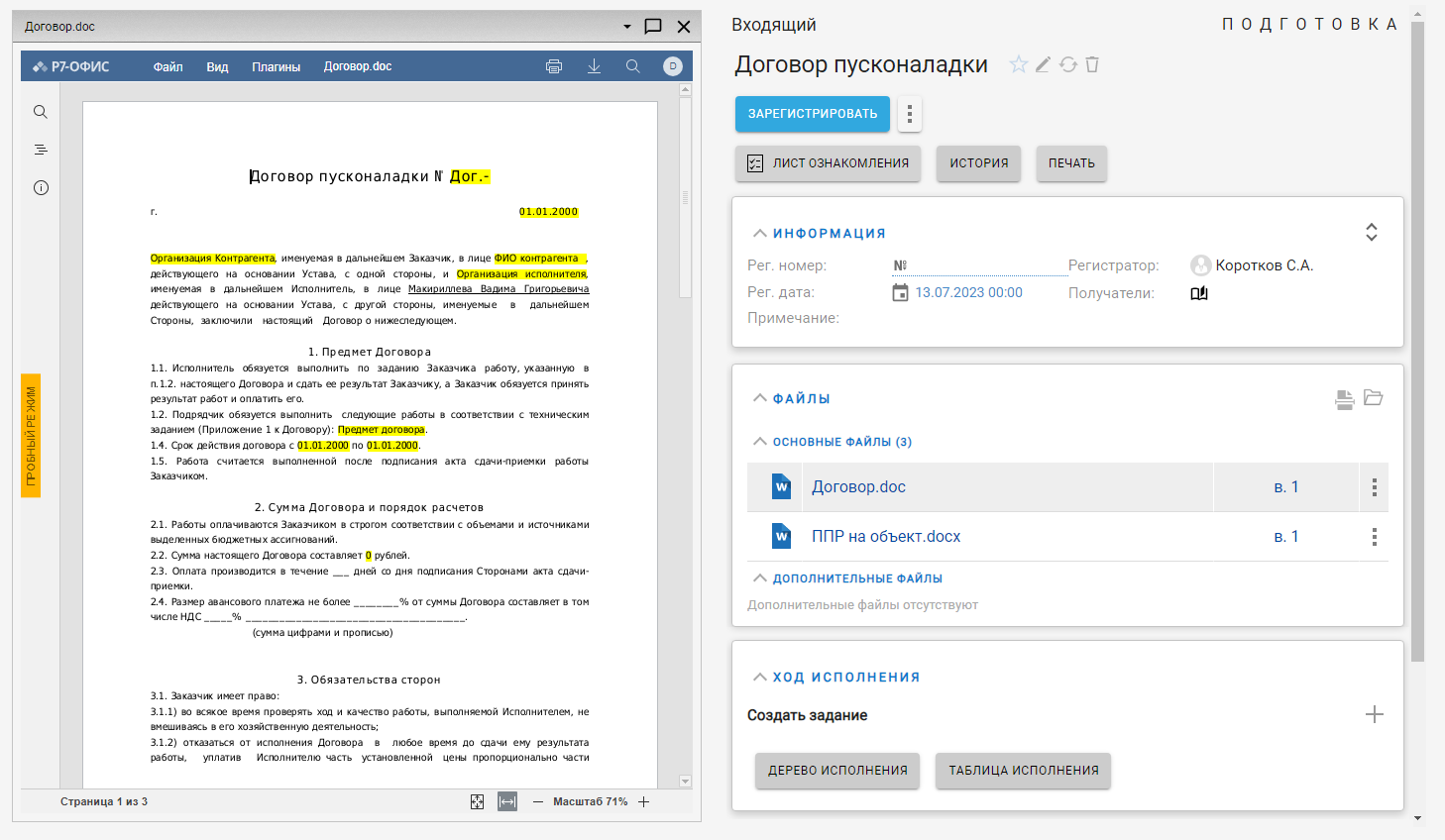This screenshot has width=1445, height=840.
Task: Click the date 13.07.2023 00:00 value
Action: [x=968, y=293]
